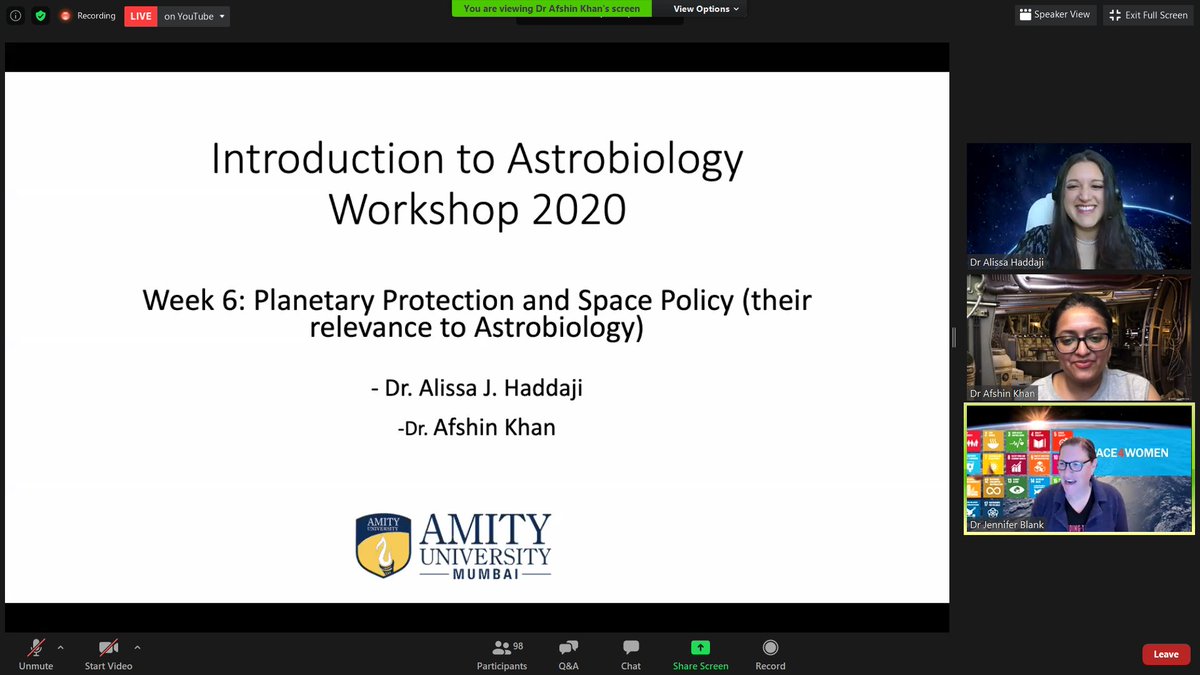Expand audio options arrow next to Unmute
Image resolution: width=1200 pixels, height=675 pixels.
pos(61,647)
